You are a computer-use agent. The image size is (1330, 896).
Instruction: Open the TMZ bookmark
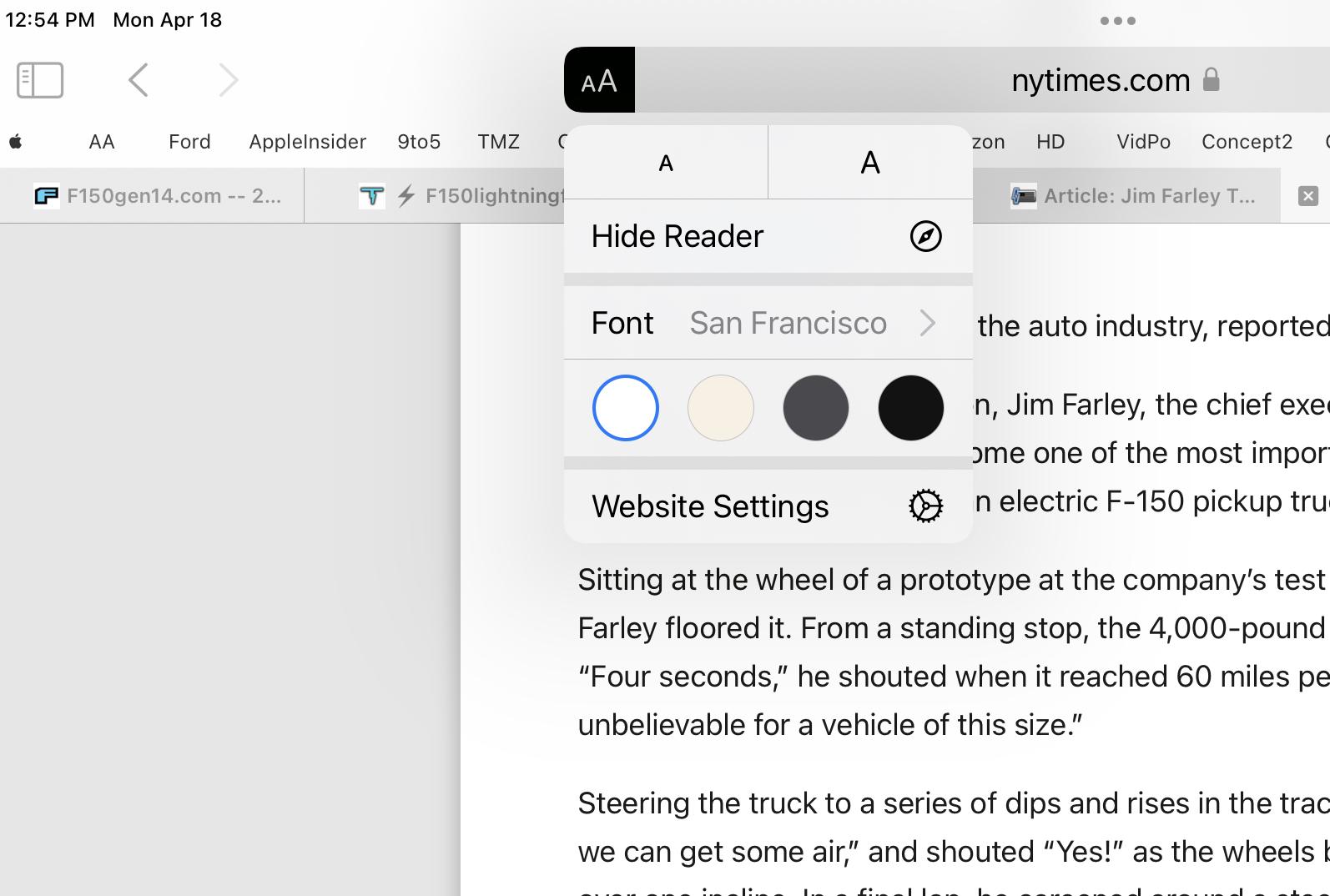[499, 142]
